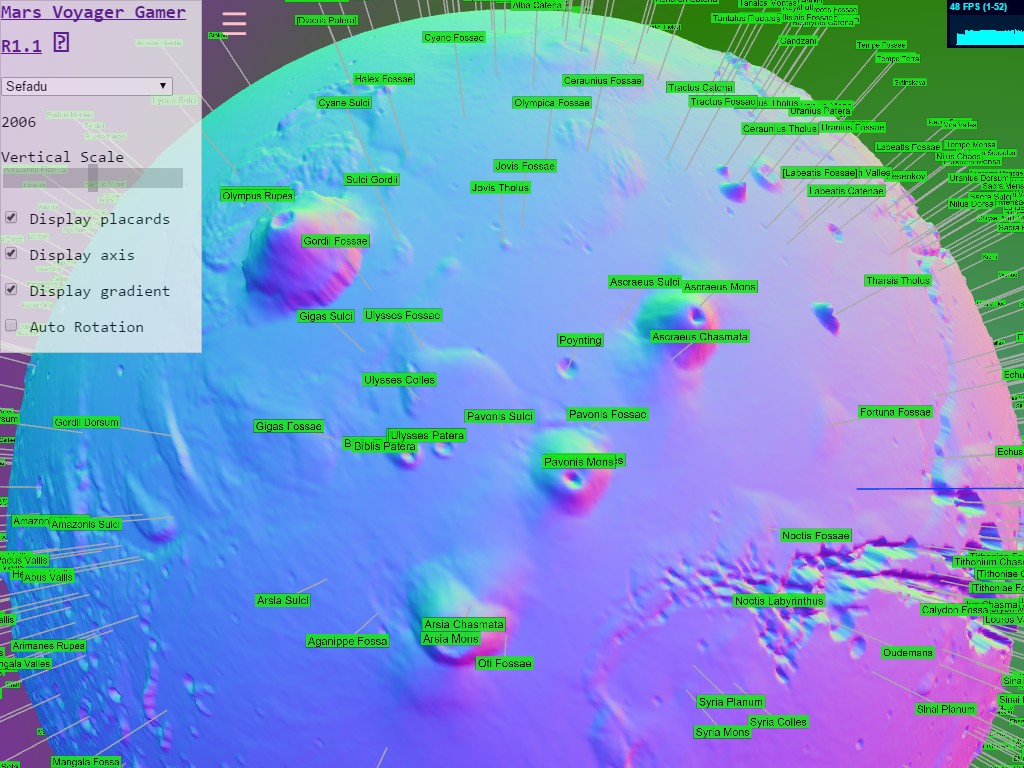Uncheck the Display axis checkbox
1024x768 pixels.
(11, 254)
